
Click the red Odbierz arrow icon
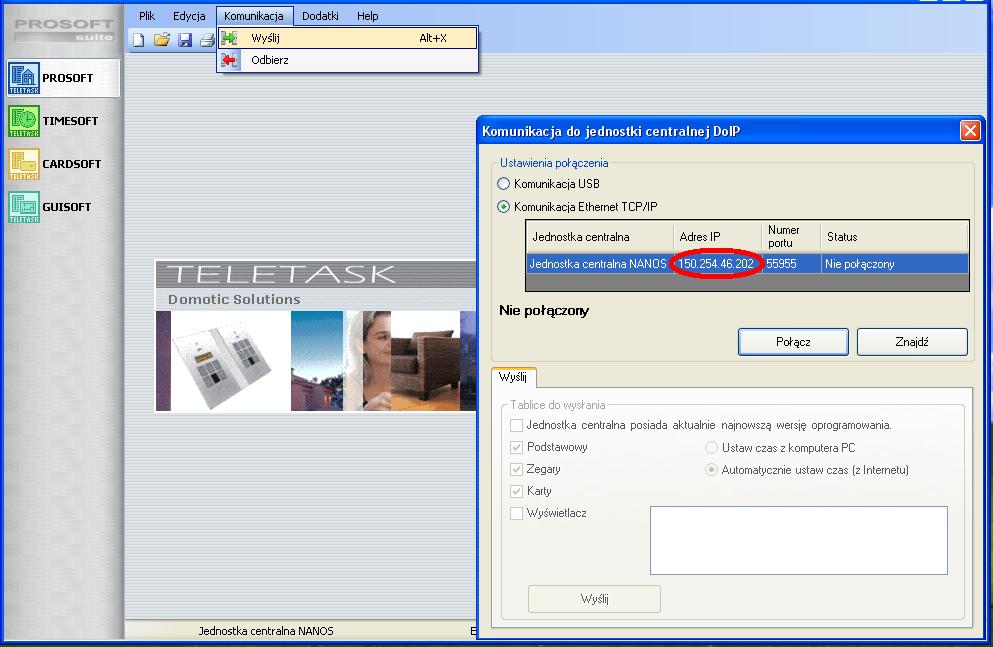(229, 60)
